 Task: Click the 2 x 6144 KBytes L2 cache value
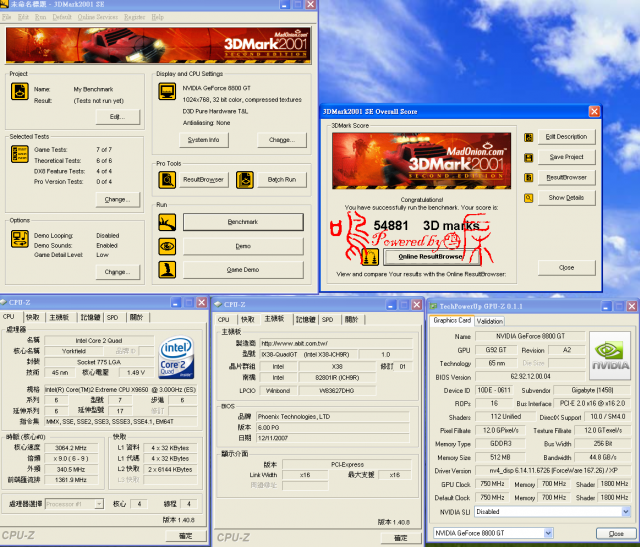170,469
